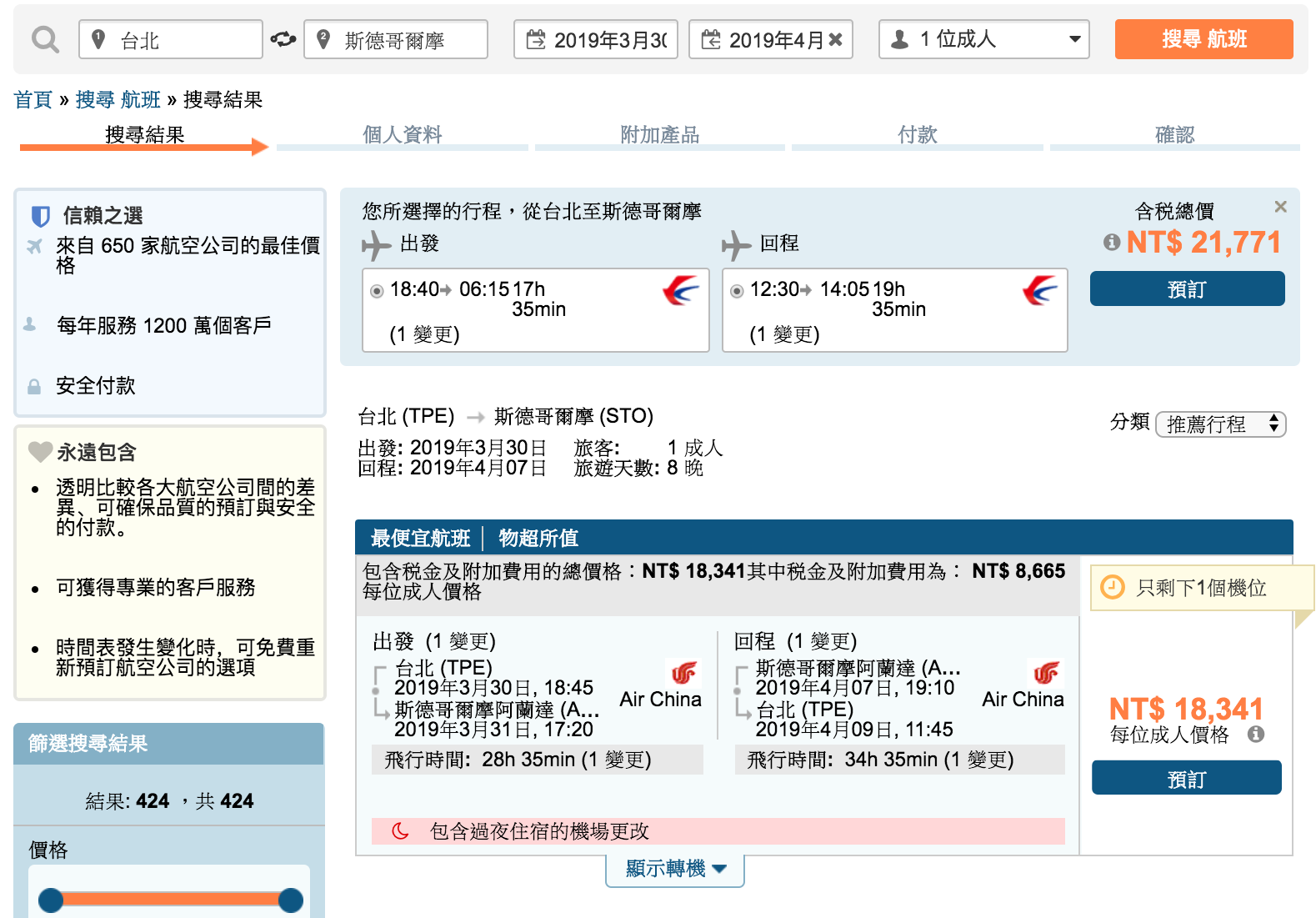This screenshot has width=1316, height=918.
Task: Select the 18:40 outbound flight radio button
Action: click(x=377, y=291)
